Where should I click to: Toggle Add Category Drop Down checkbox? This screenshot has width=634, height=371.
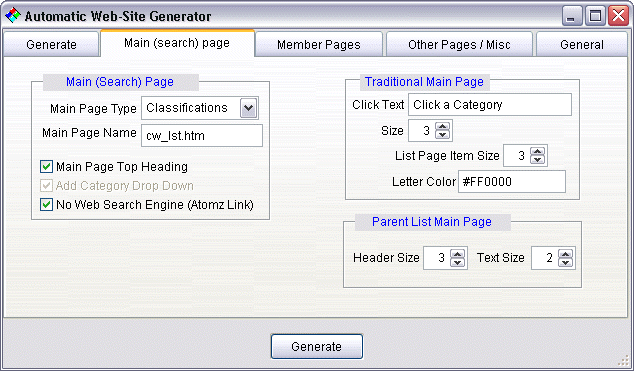[46, 186]
